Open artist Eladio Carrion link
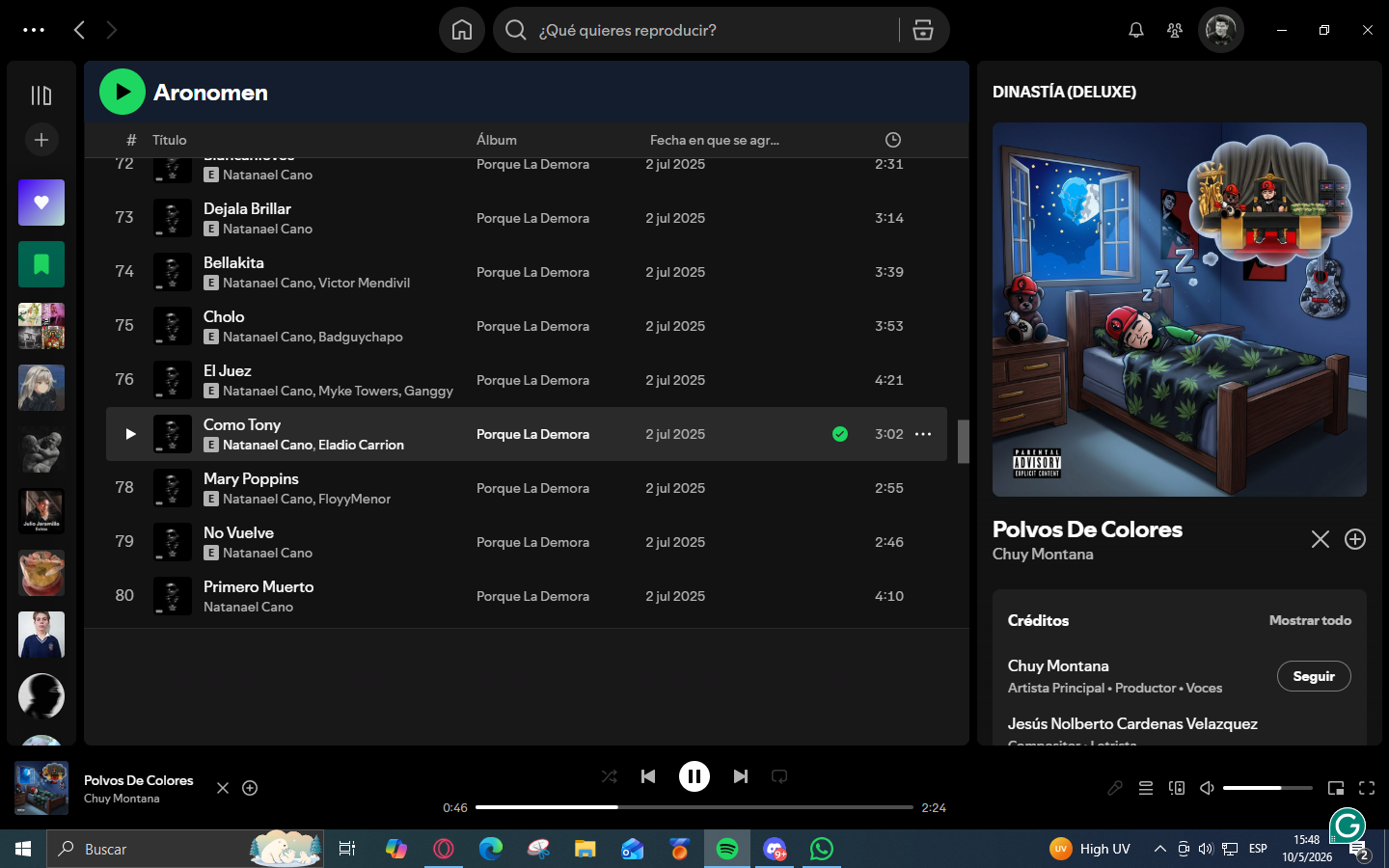 (x=362, y=445)
